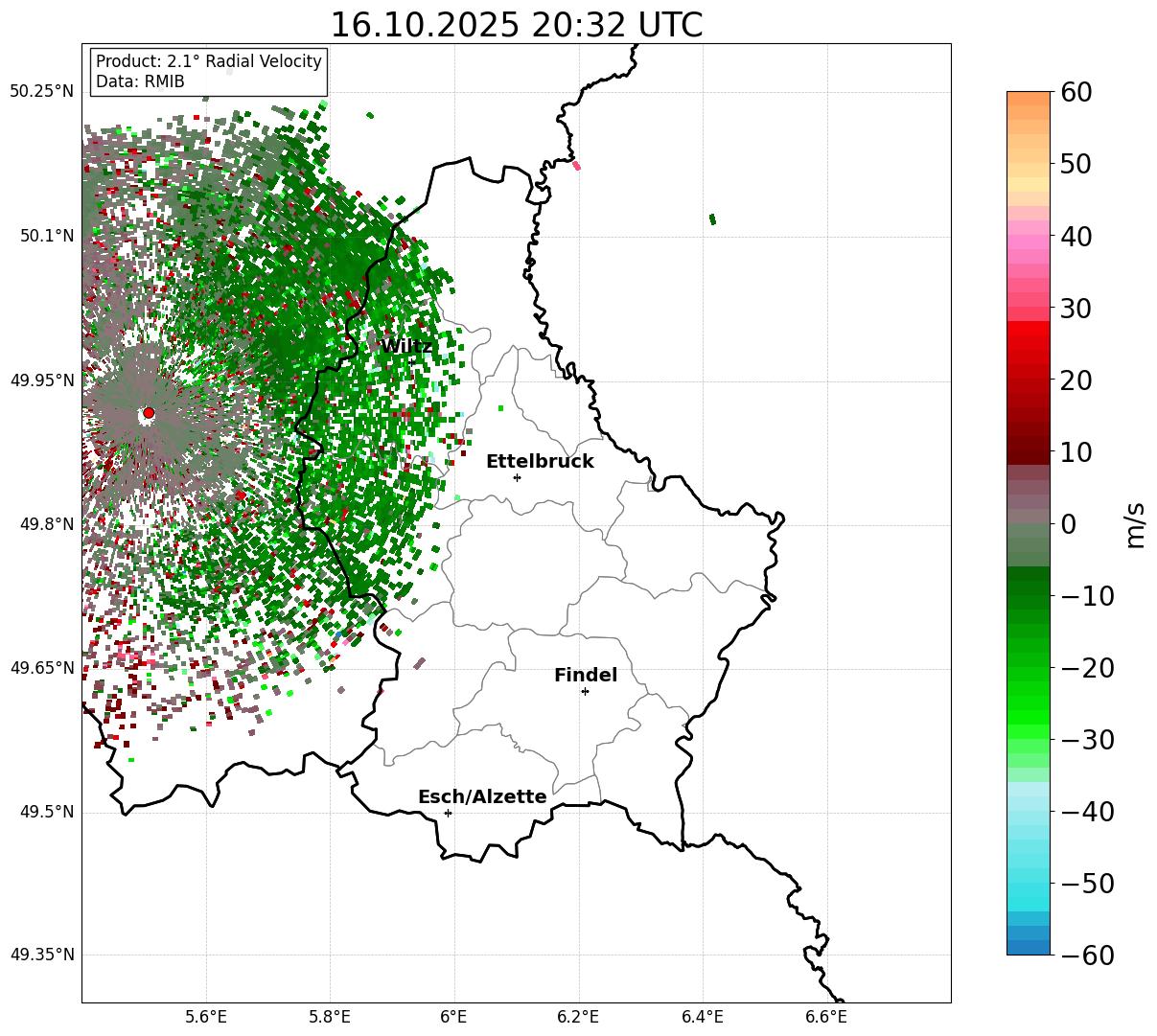Click the red radar site marker
The width and height of the screenshot is (1157, 1036).
[x=149, y=413]
